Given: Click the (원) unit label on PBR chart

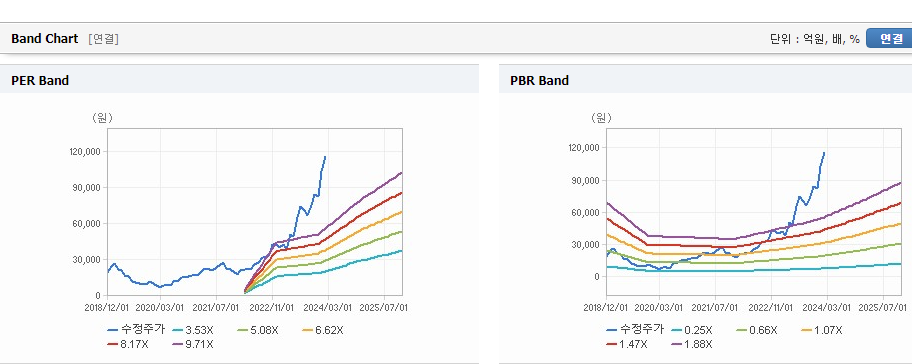Looking at the screenshot, I should coord(601,118).
